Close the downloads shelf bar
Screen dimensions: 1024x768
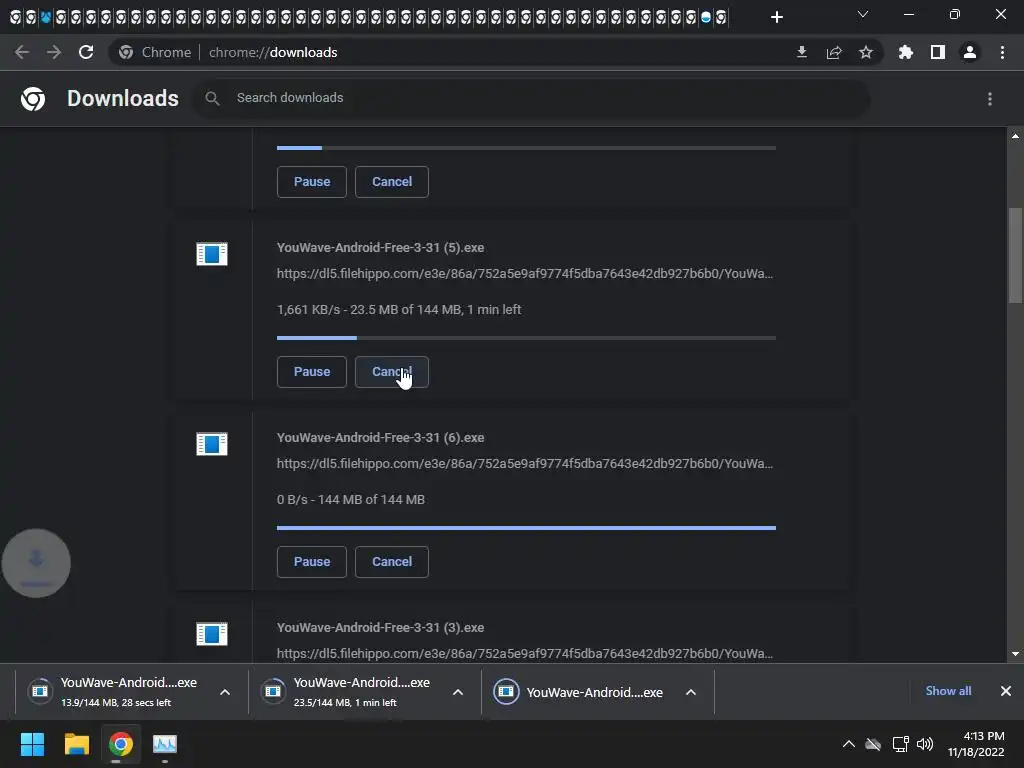click(x=1006, y=691)
